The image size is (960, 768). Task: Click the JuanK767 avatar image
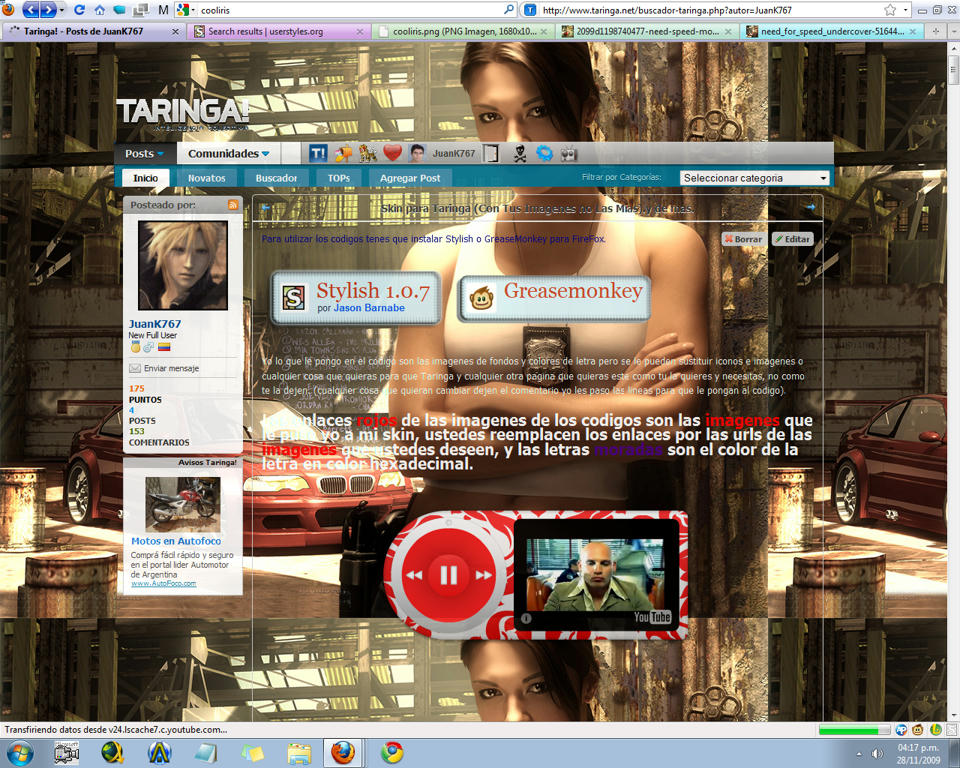(182, 265)
